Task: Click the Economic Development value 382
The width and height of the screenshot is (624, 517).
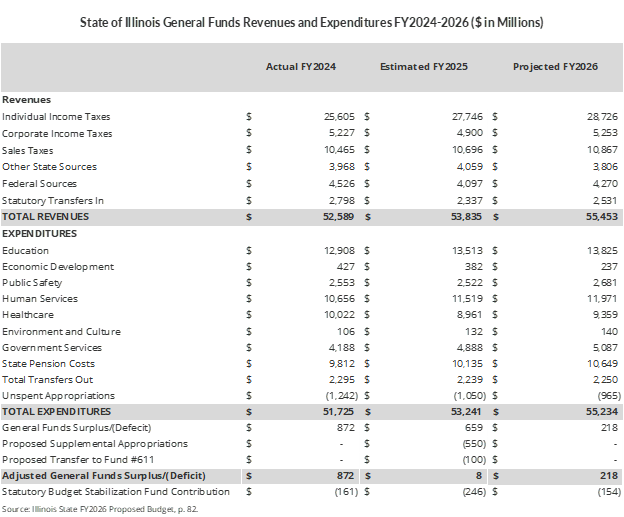Action: pos(474,267)
